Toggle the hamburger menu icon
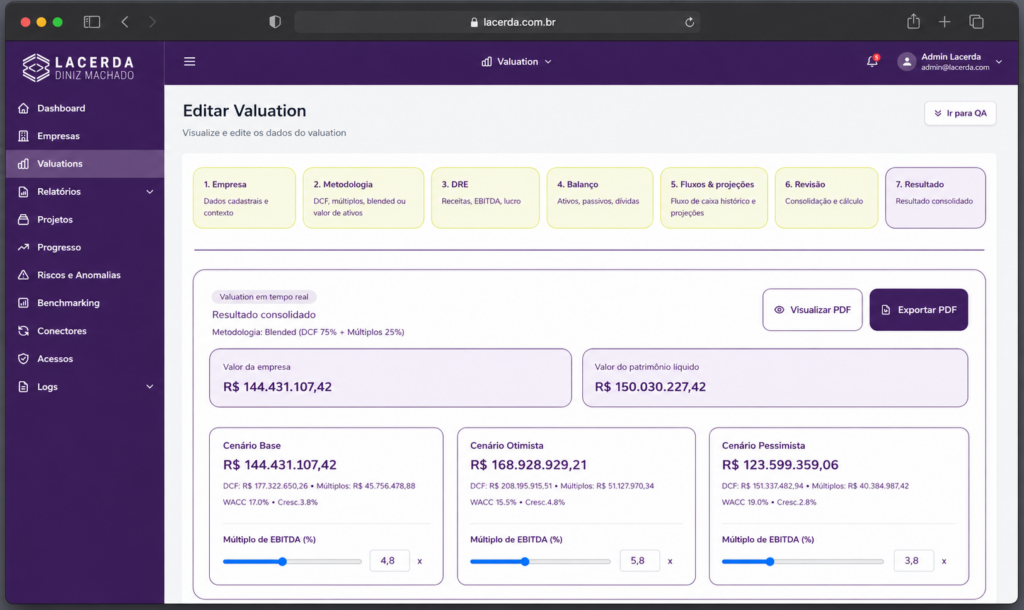Image resolution: width=1024 pixels, height=610 pixels. (189, 61)
